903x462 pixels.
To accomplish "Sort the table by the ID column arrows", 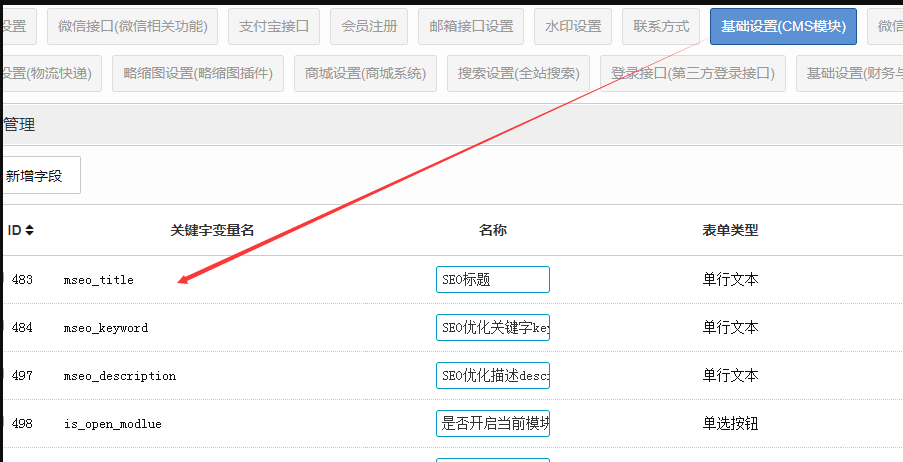I will 29,230.
